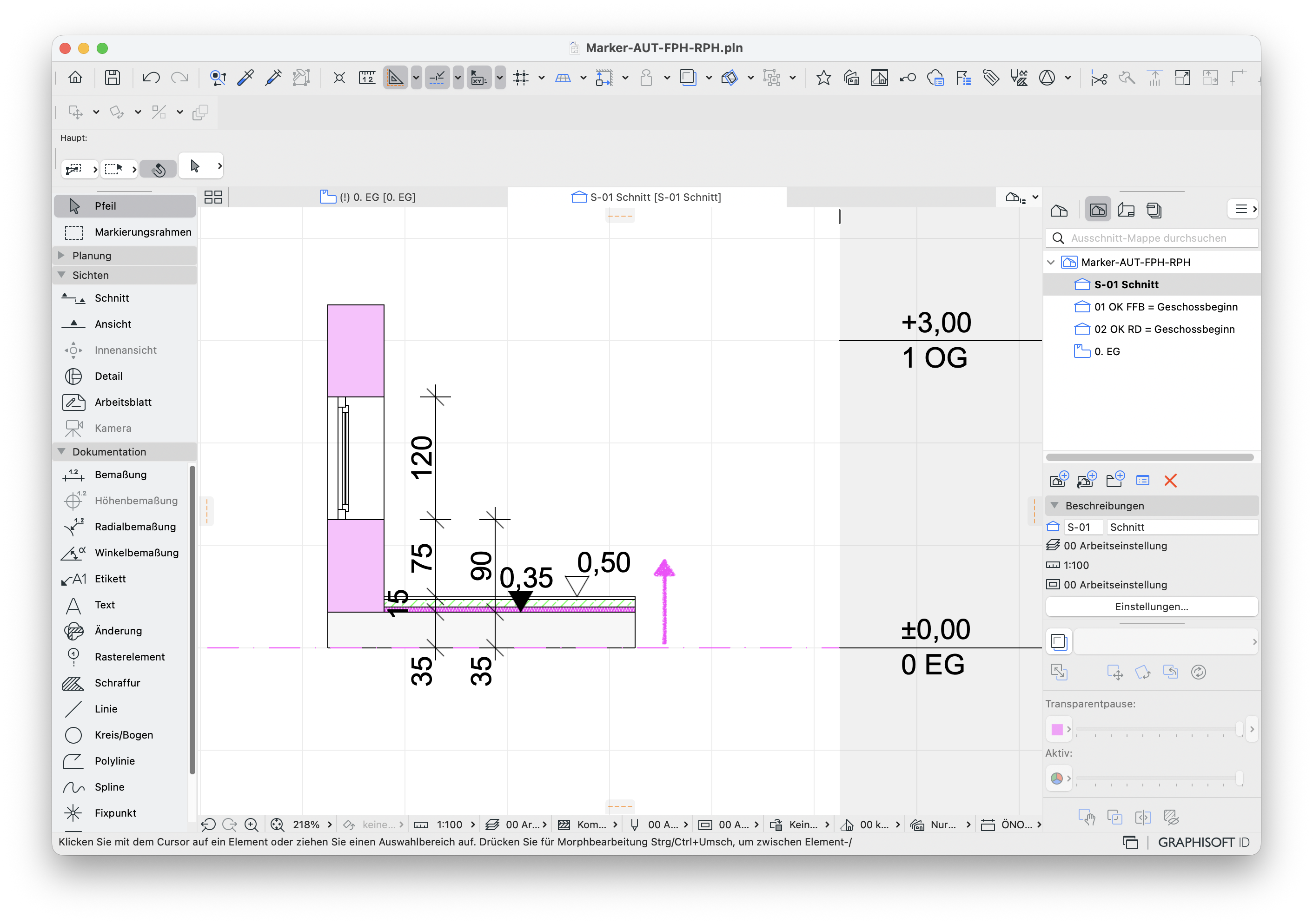
Task: Switch to the S-01 Schnitt tab
Action: tap(647, 197)
